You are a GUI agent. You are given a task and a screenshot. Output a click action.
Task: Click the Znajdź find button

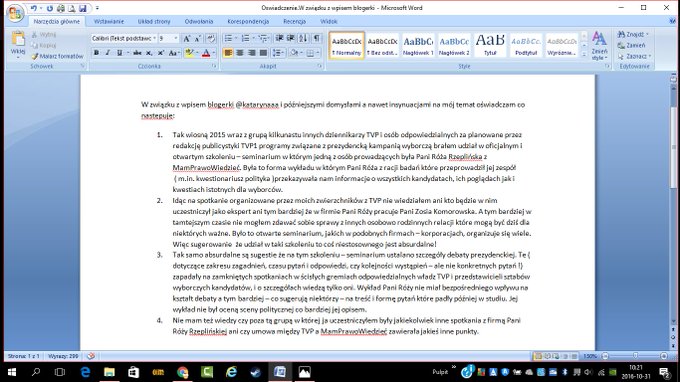coord(633,34)
